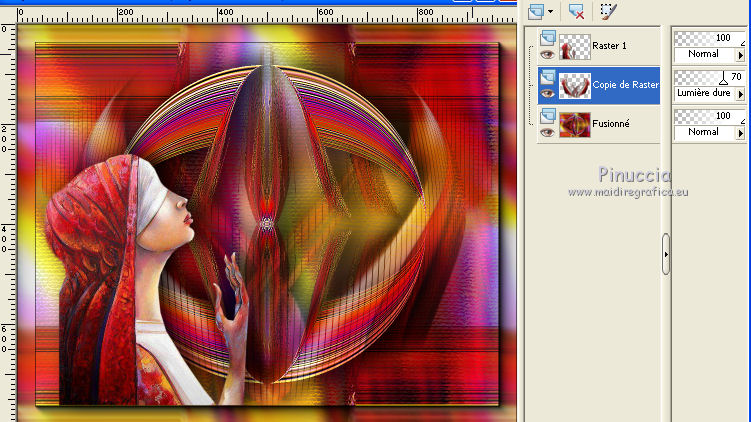Select the Copie de Raster layer name
This screenshot has height=422, width=751.
[x=626, y=85]
